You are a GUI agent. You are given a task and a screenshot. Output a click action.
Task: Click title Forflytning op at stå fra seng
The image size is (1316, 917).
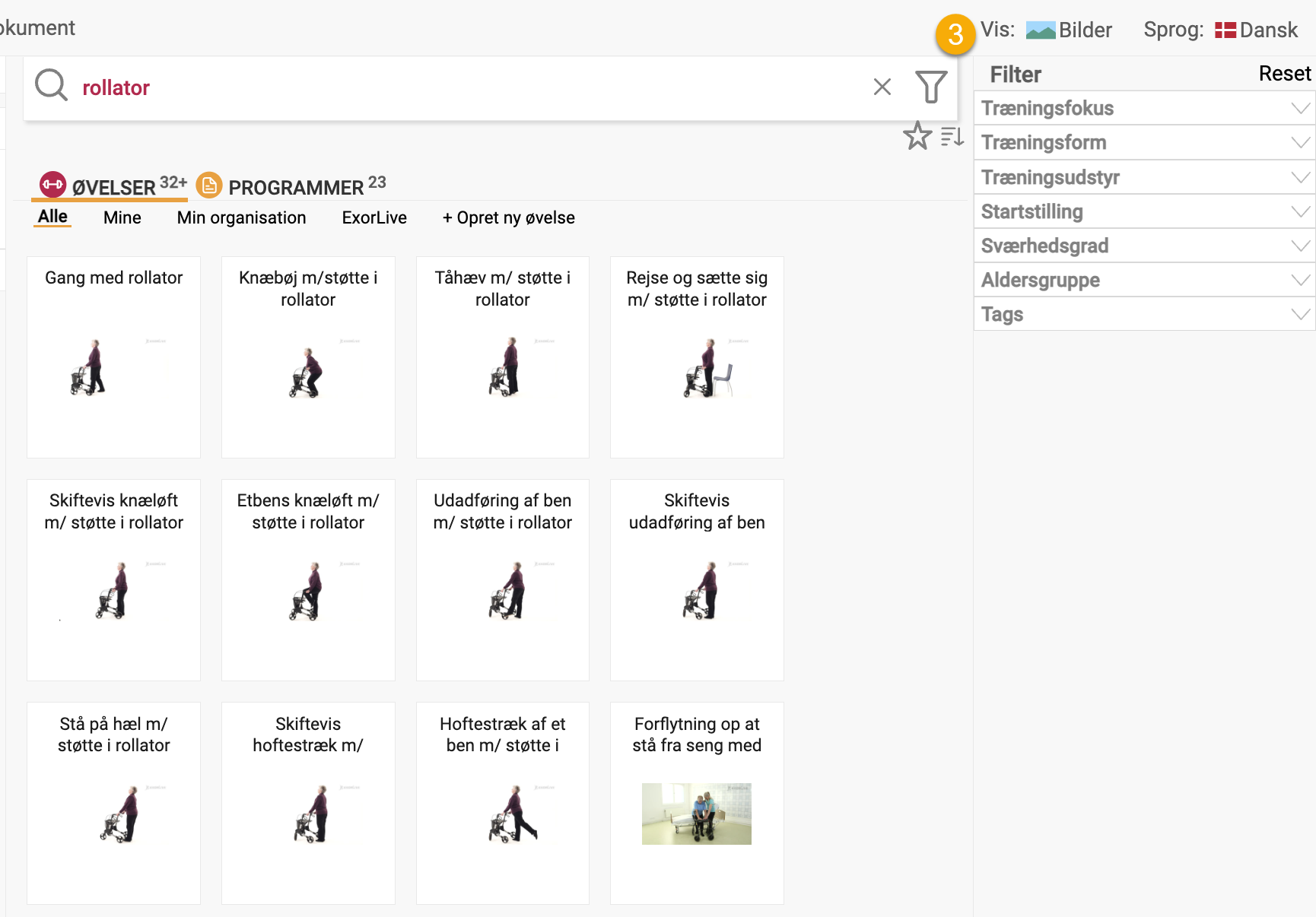(x=697, y=735)
